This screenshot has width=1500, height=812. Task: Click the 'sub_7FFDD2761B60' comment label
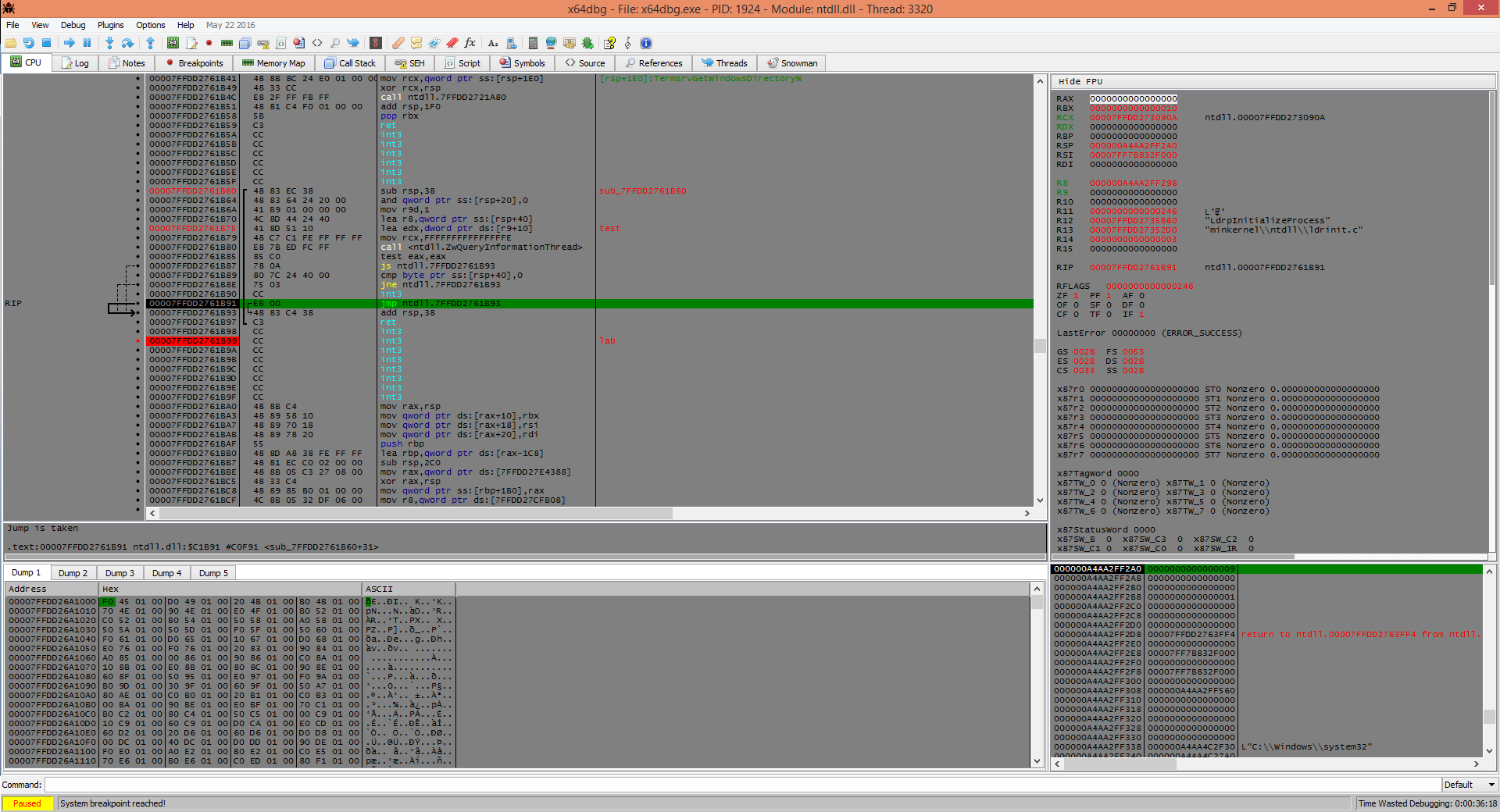(x=642, y=191)
